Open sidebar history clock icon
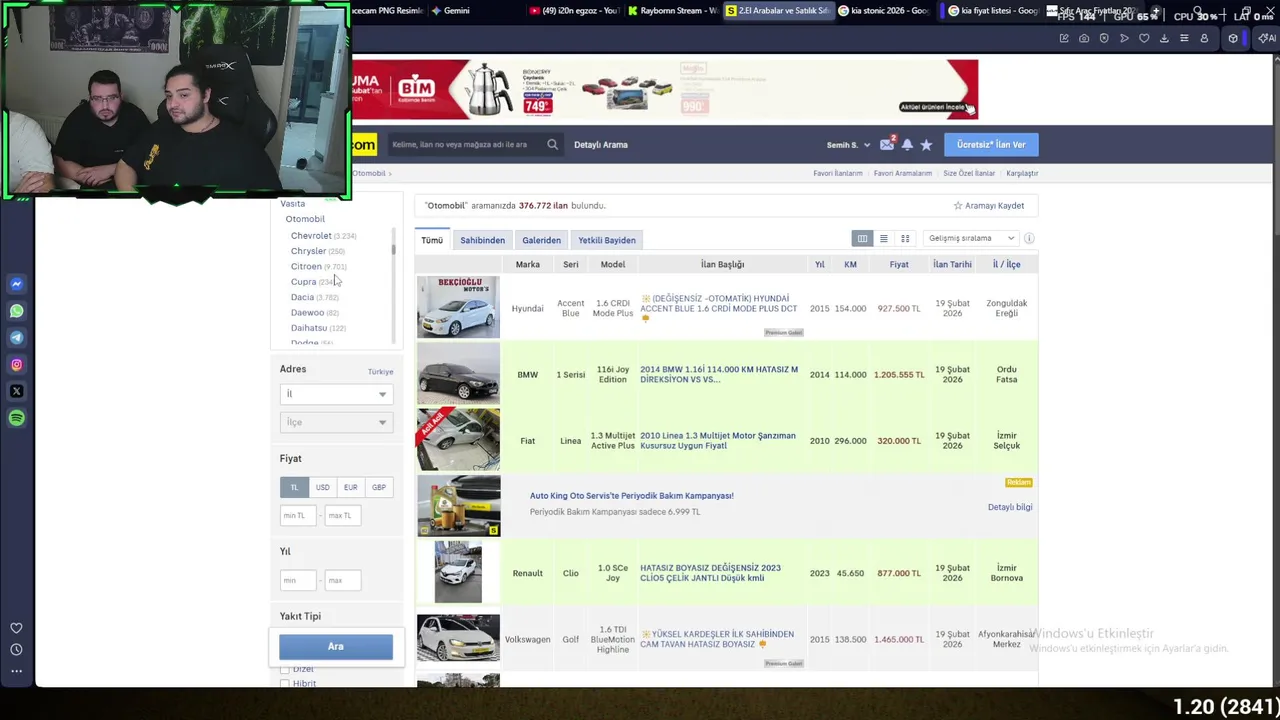The height and width of the screenshot is (720, 1280). click(16, 649)
